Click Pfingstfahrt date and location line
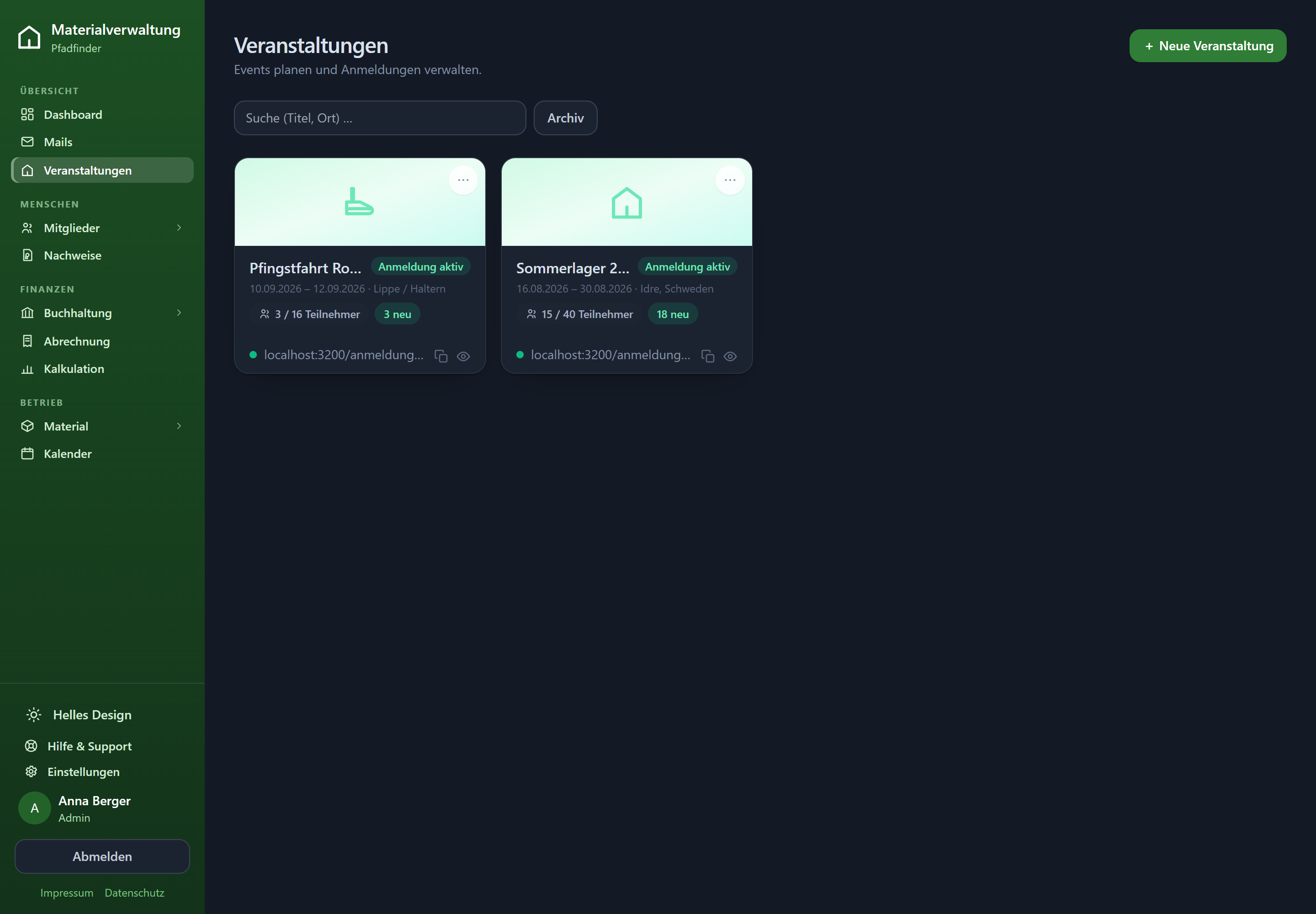Screen dimensions: 1316x914 coord(348,289)
